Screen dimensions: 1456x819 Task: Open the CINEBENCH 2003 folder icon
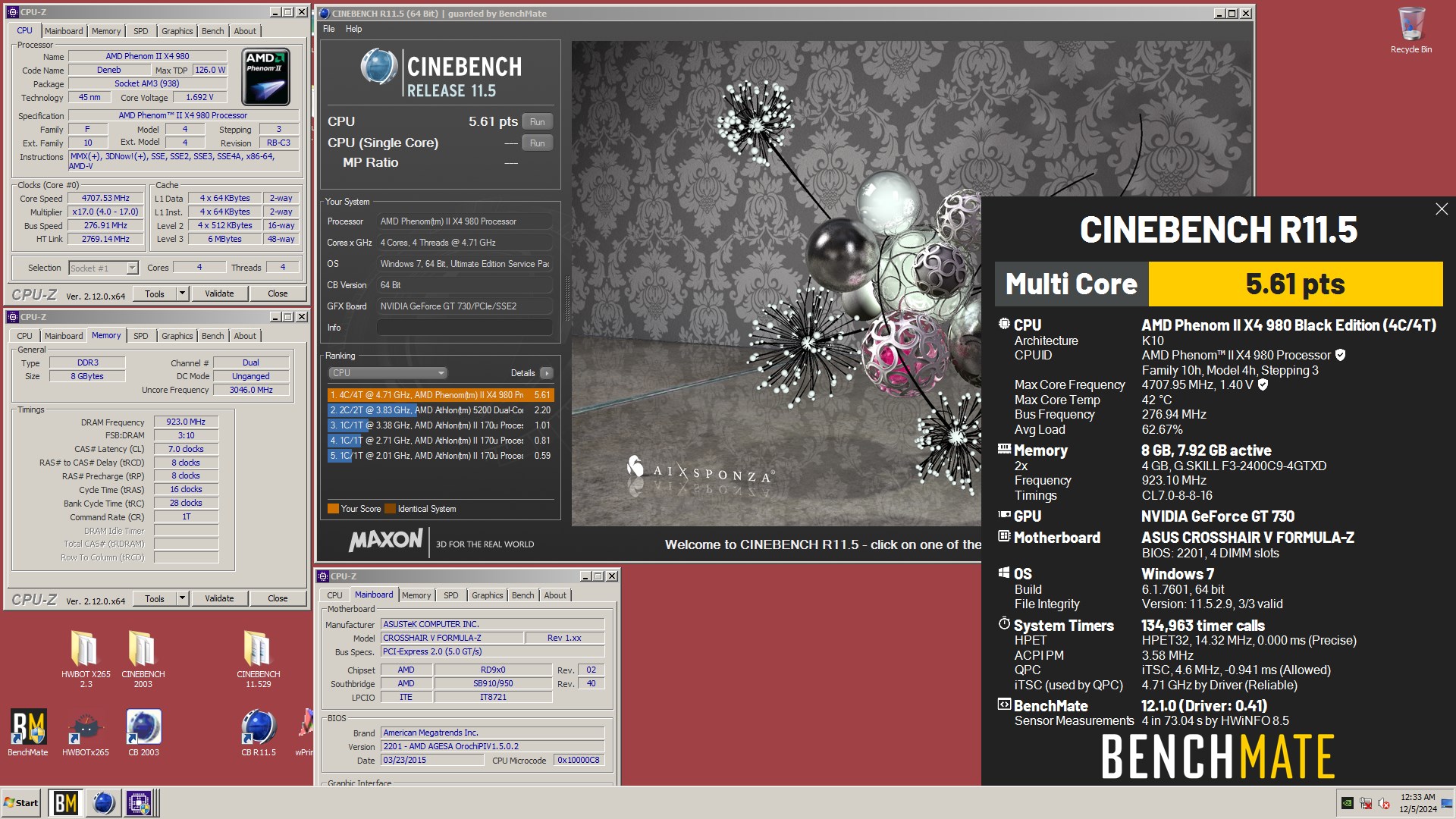pos(143,658)
